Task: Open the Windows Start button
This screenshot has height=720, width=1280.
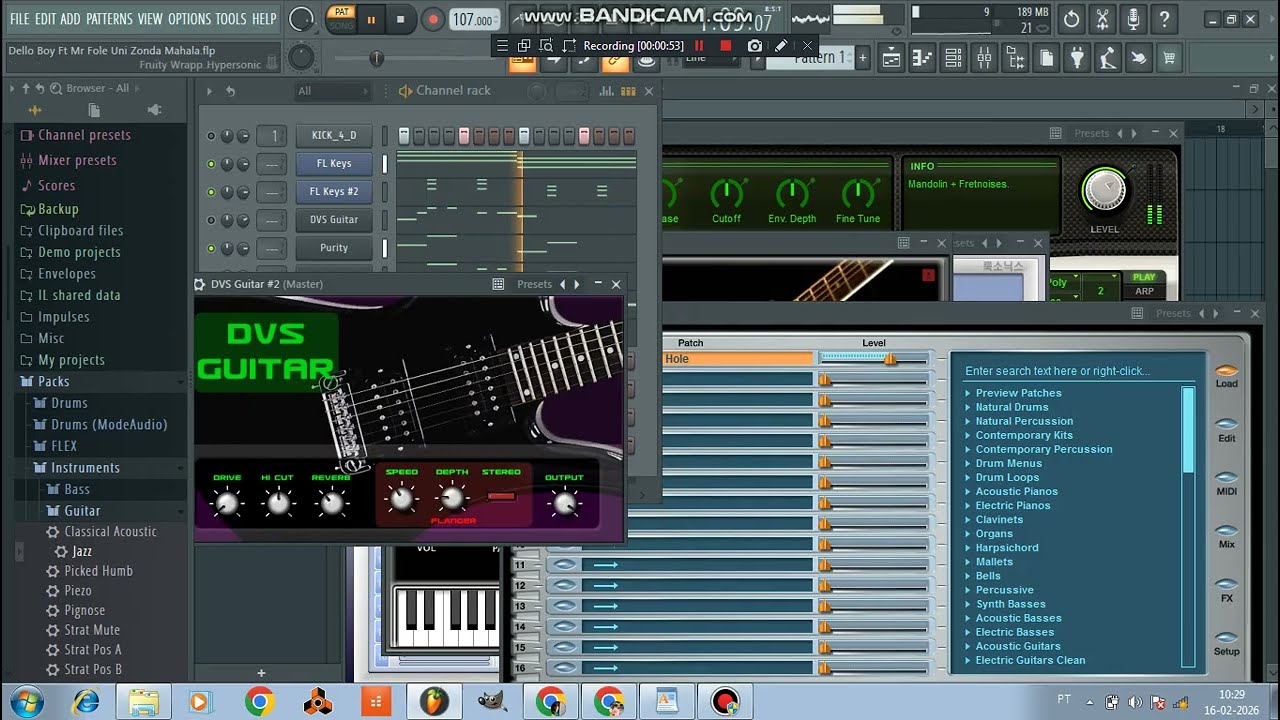Action: coord(28,702)
